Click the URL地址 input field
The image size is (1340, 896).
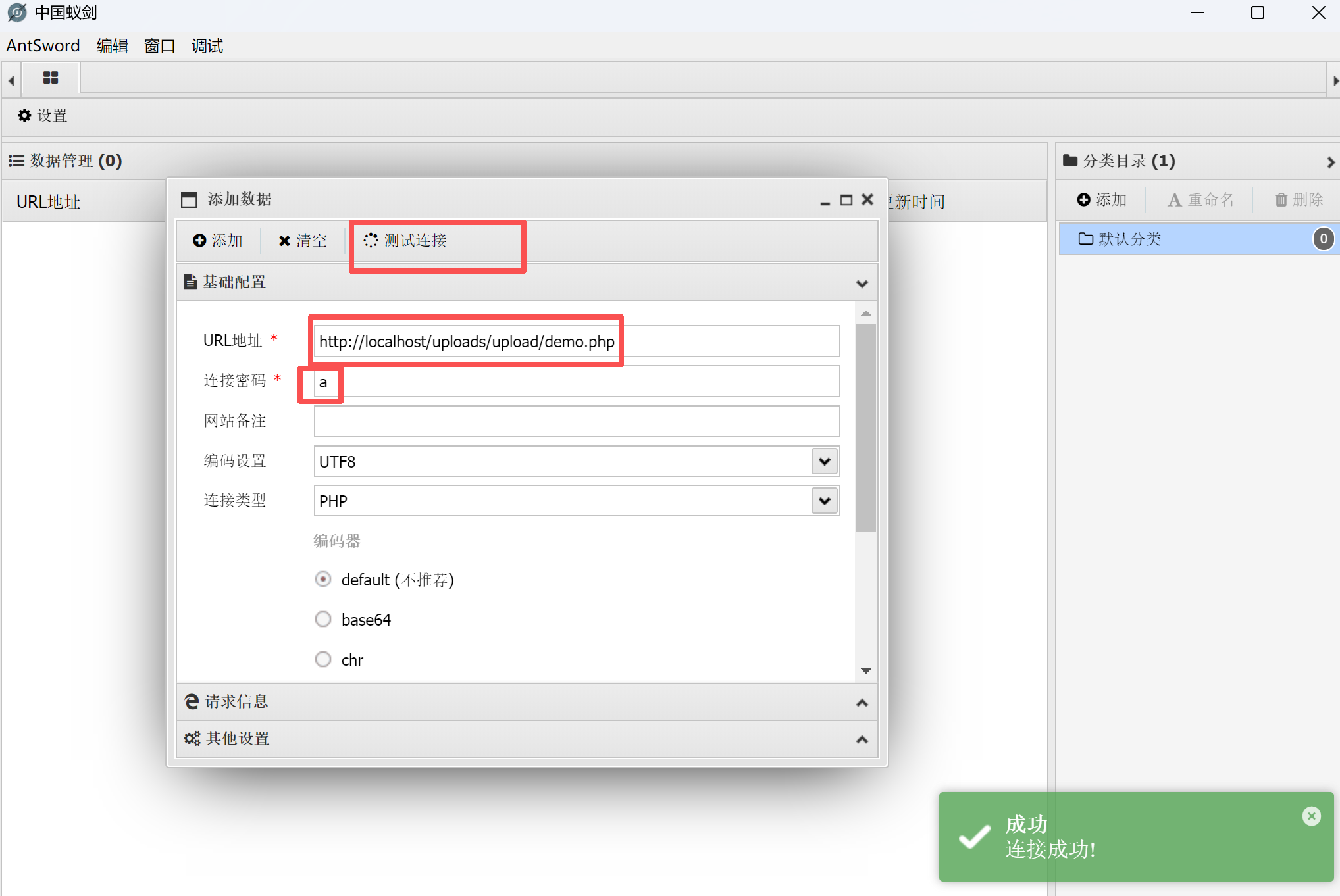point(577,341)
